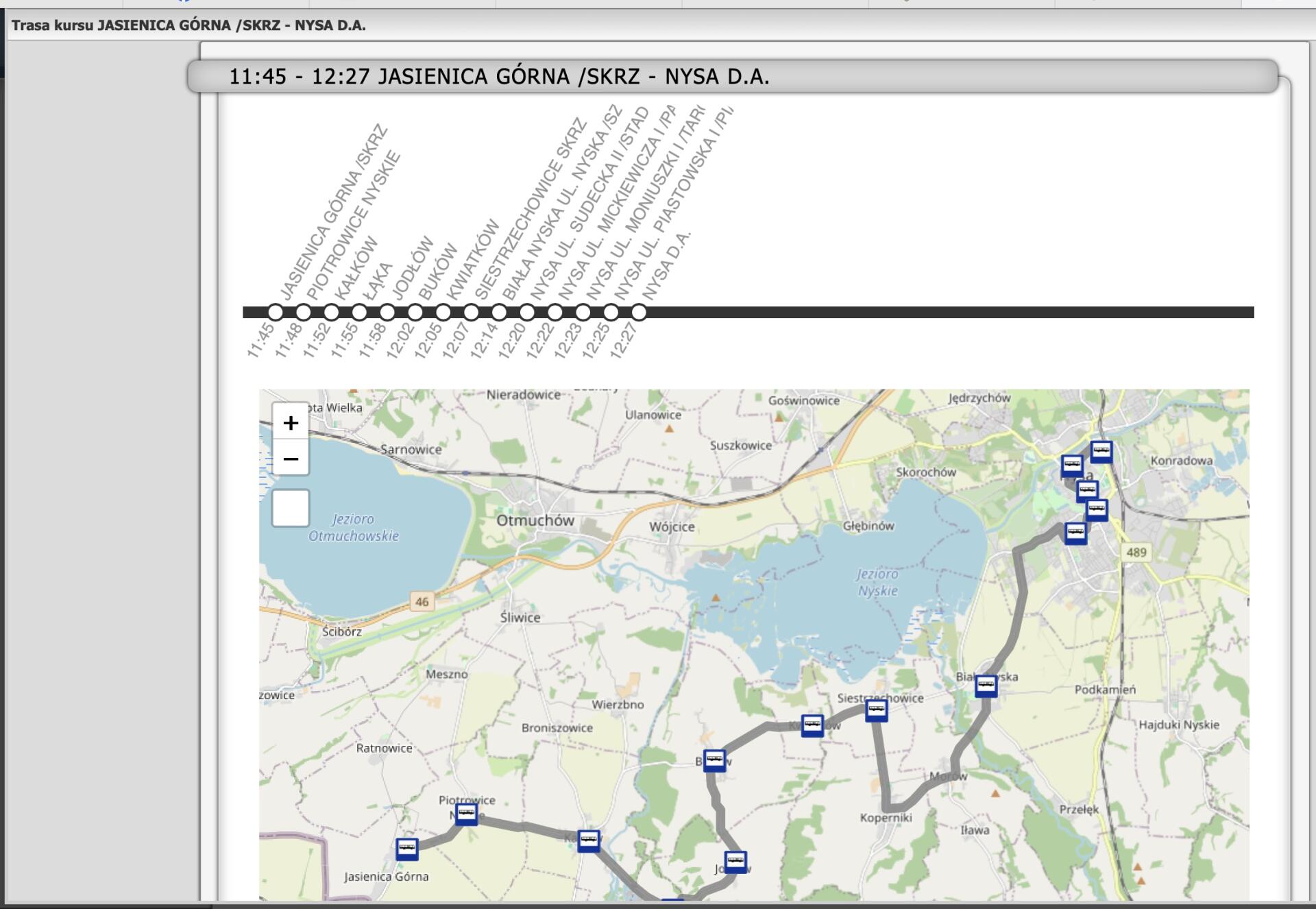Click the Siestrzechowice bus stop icon on map

click(x=876, y=710)
